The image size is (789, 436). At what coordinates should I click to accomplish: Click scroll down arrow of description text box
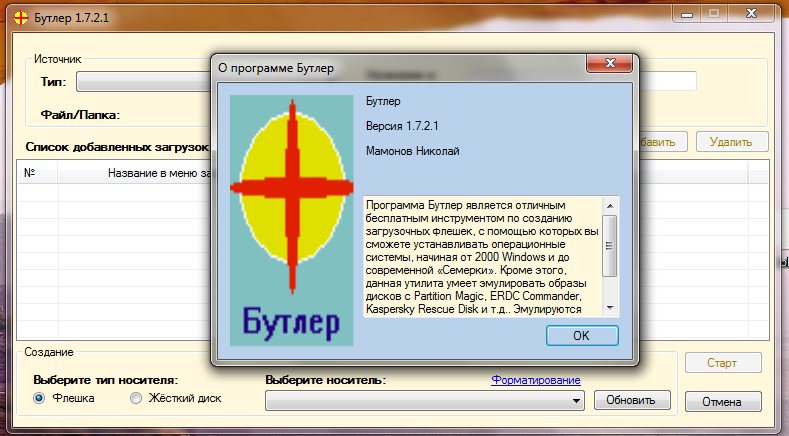(x=610, y=308)
